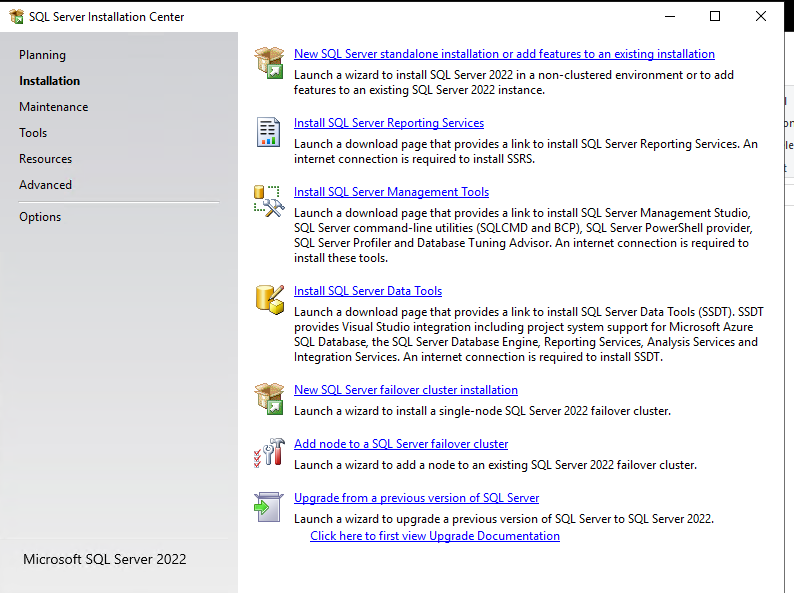Open Install SQL Server Data Tools link
The height and width of the screenshot is (593, 794).
[368, 291]
